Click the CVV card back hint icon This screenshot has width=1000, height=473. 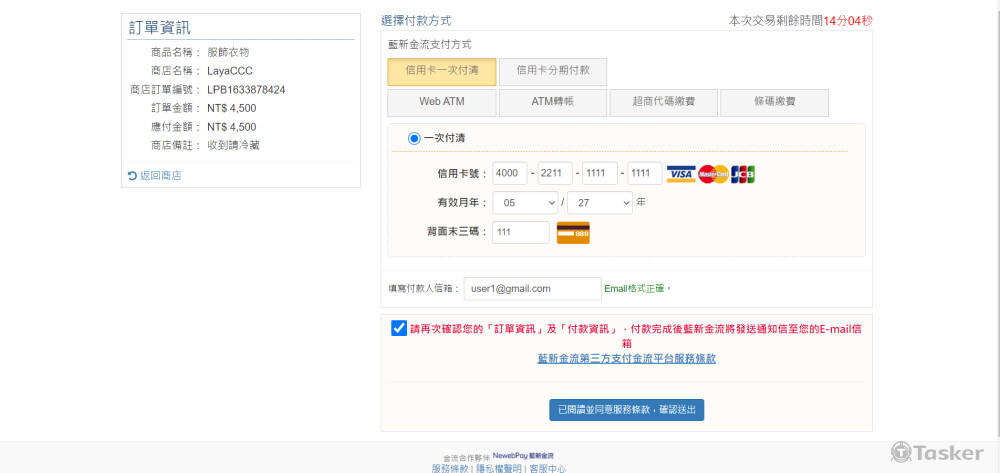coord(573,232)
